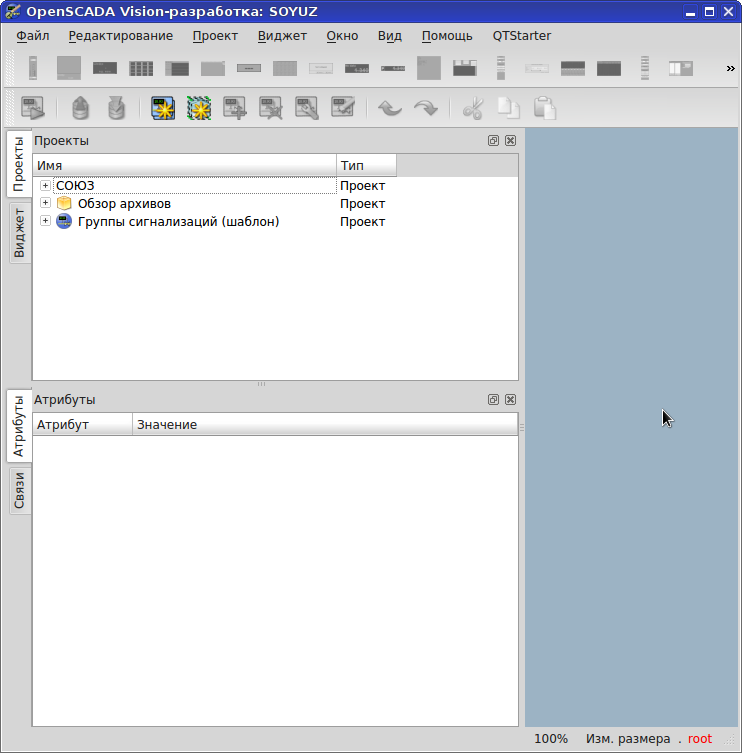Click the floppy-disk shaped widget icon

465,68
